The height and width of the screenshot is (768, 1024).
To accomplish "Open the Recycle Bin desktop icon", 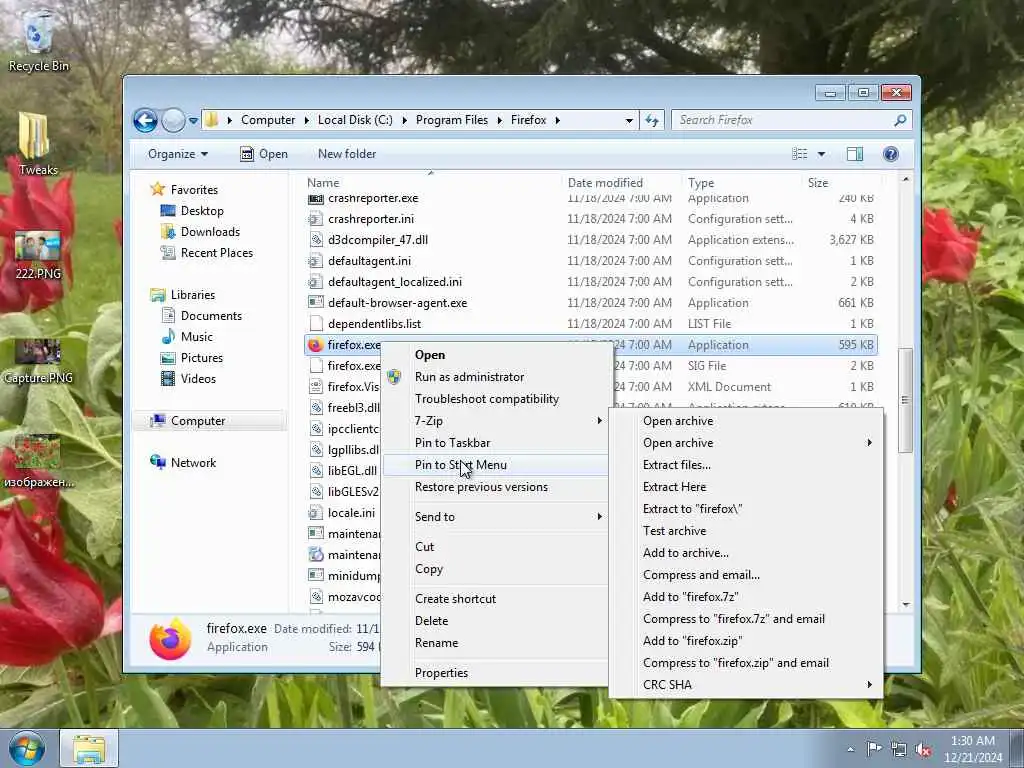I will point(38,40).
